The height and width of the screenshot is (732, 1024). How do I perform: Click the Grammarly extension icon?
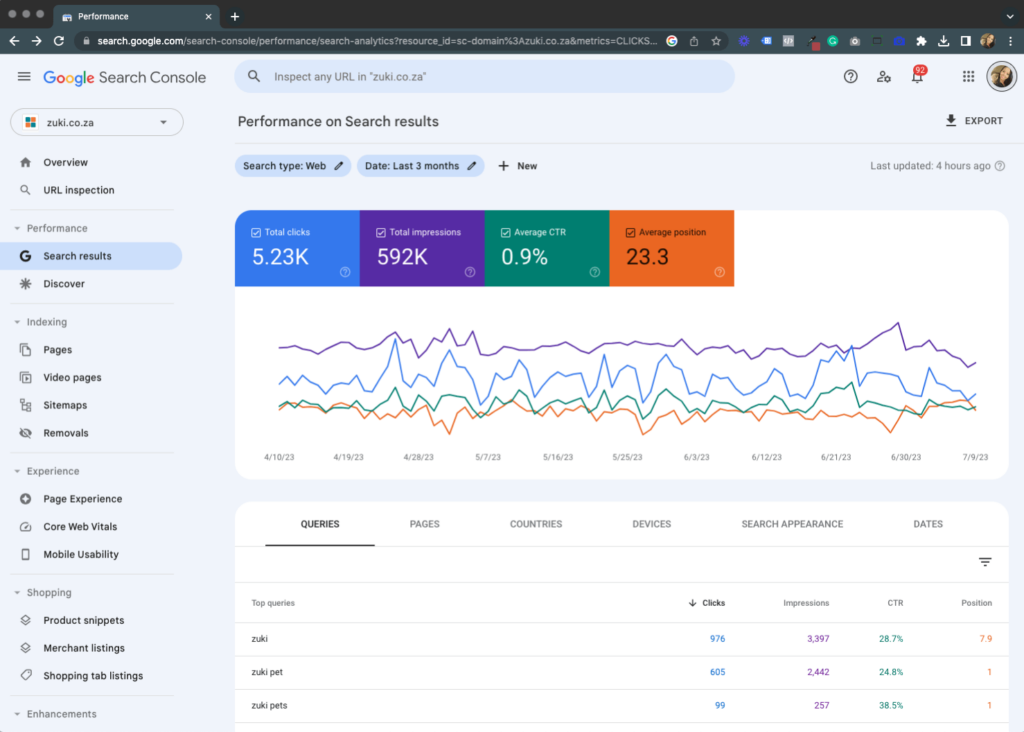tap(833, 41)
